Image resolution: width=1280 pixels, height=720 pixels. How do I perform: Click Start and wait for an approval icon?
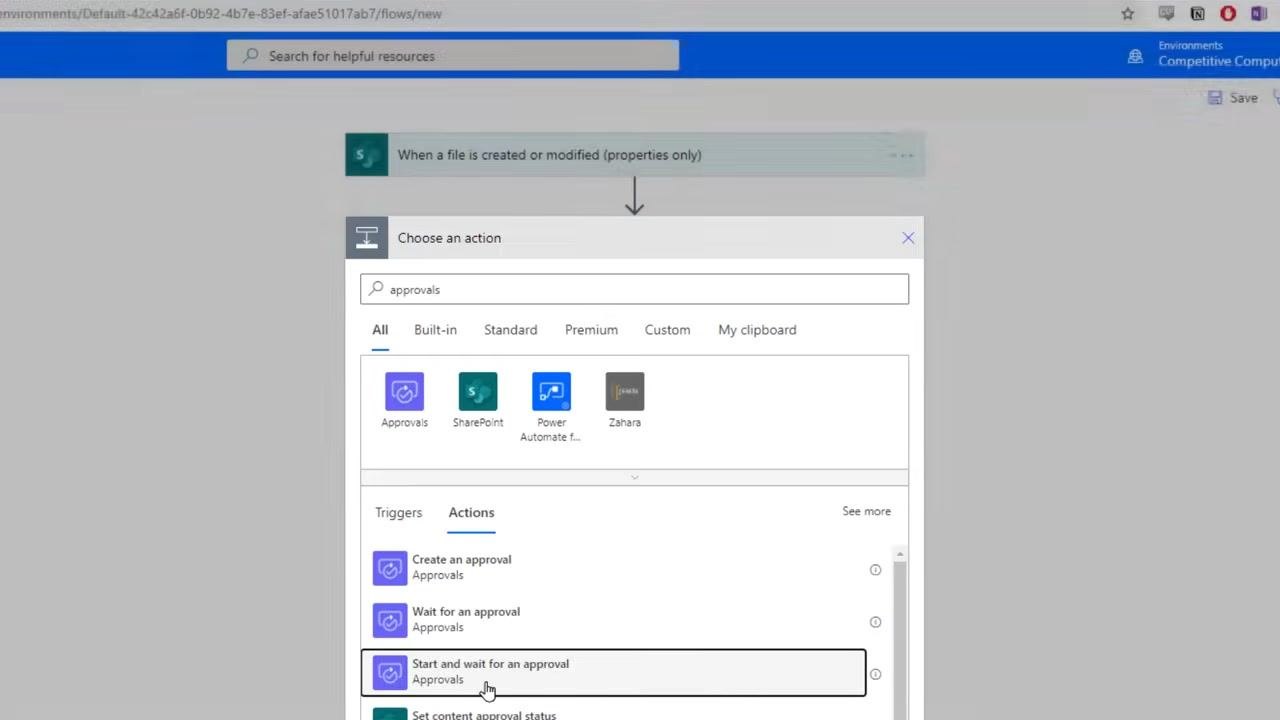(390, 672)
